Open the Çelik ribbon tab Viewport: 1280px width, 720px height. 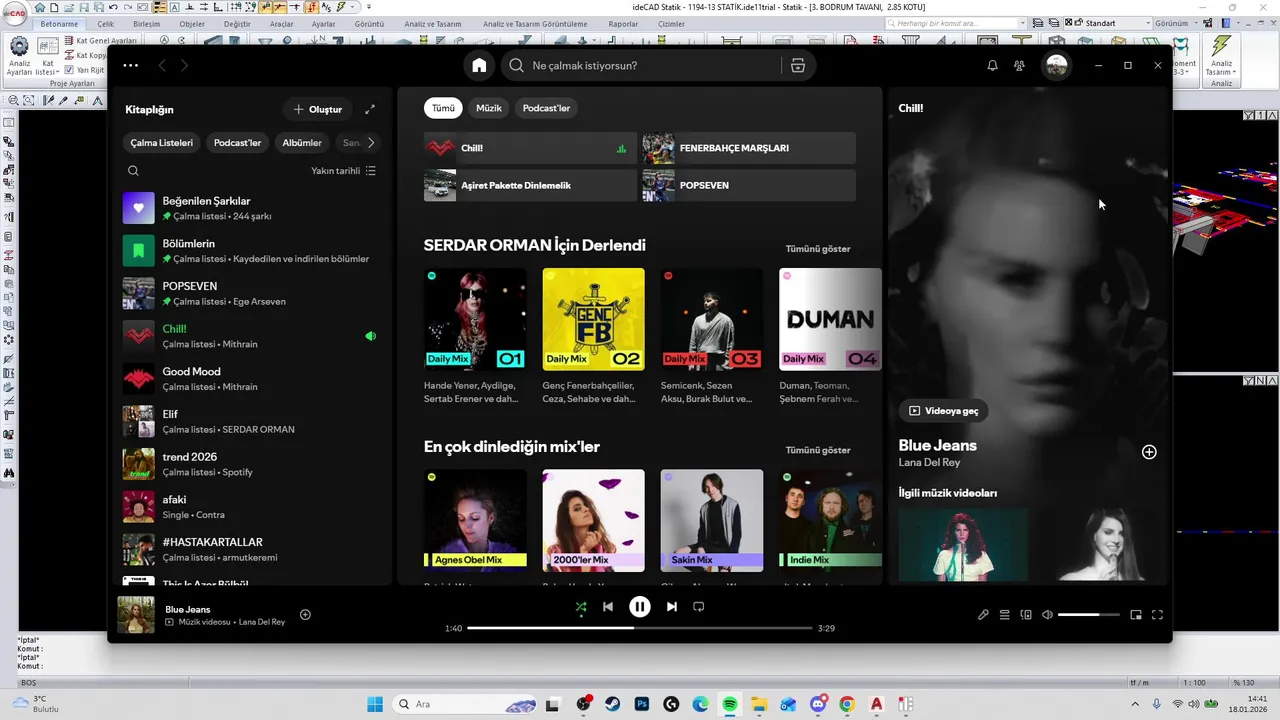(x=106, y=23)
